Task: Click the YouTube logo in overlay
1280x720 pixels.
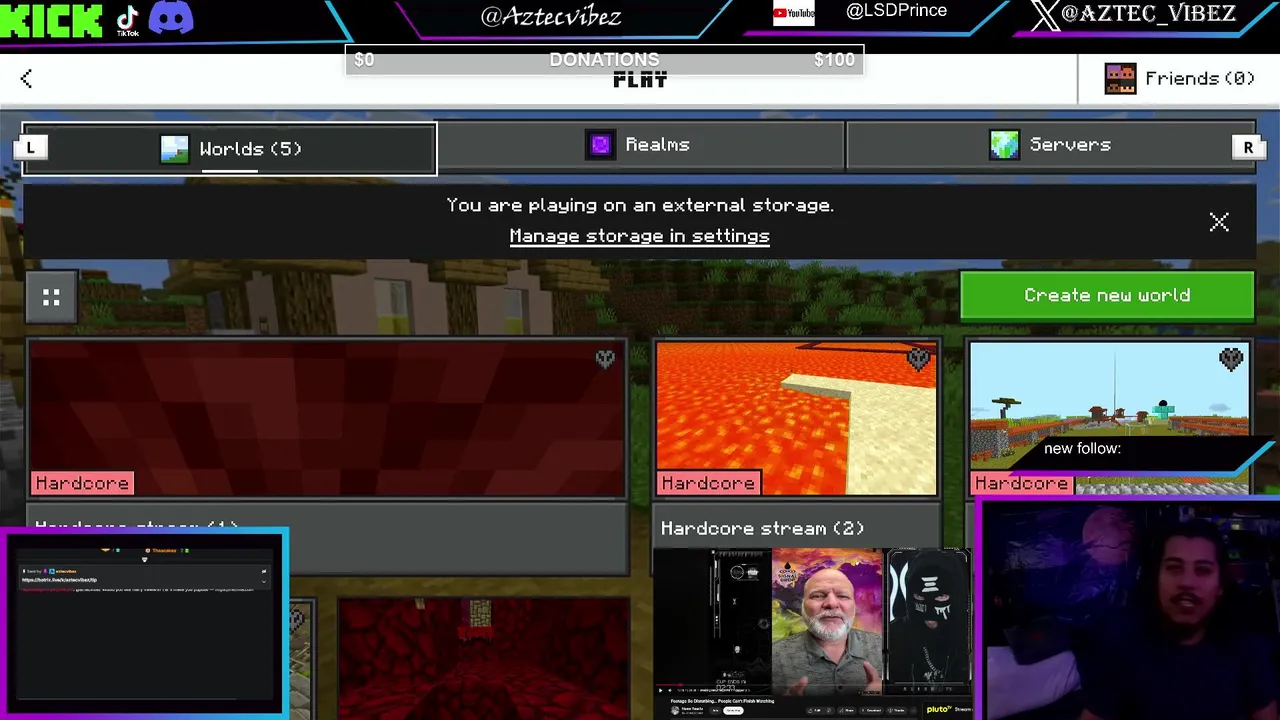Action: pos(794,13)
